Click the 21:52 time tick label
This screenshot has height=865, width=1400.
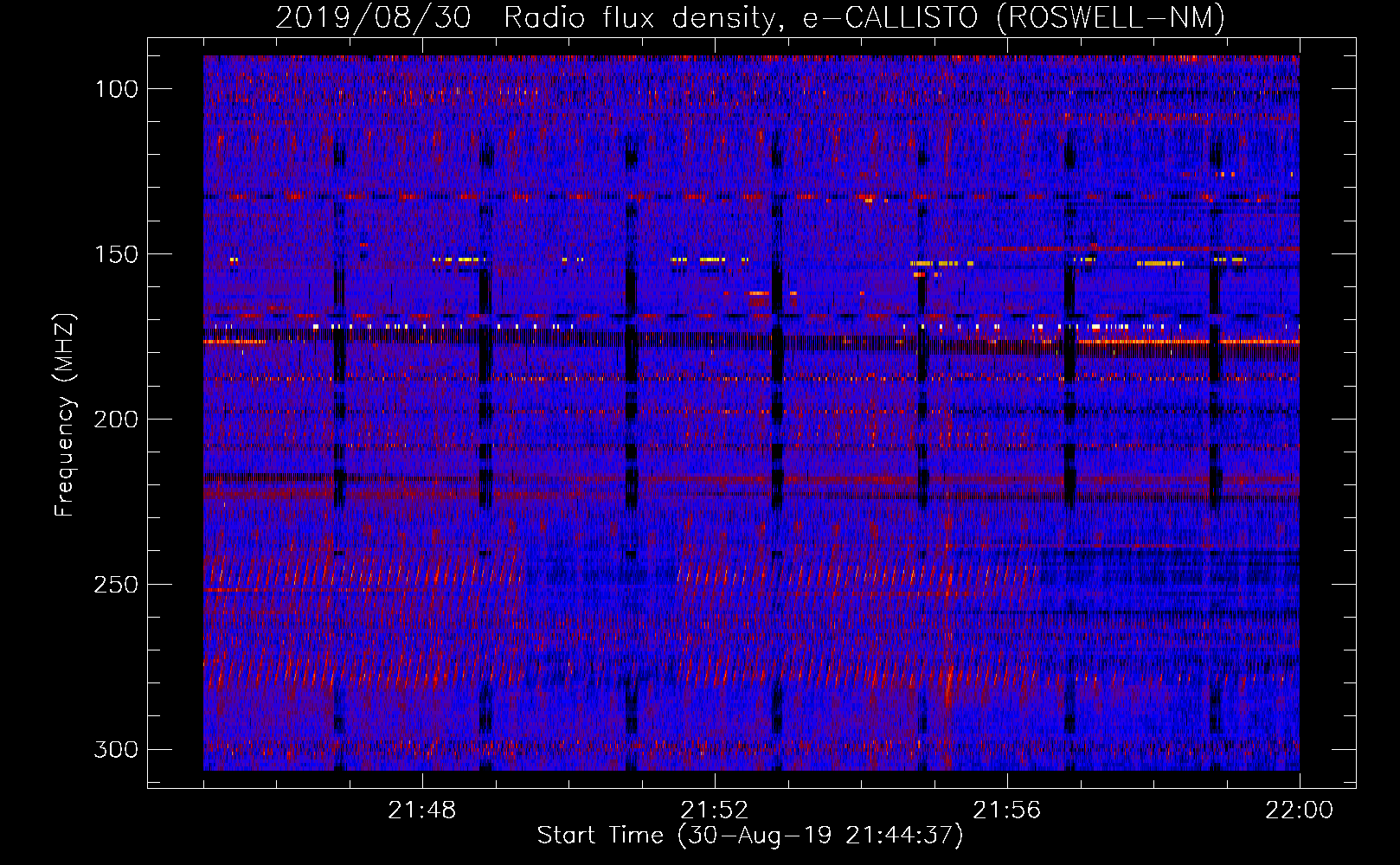(715, 811)
